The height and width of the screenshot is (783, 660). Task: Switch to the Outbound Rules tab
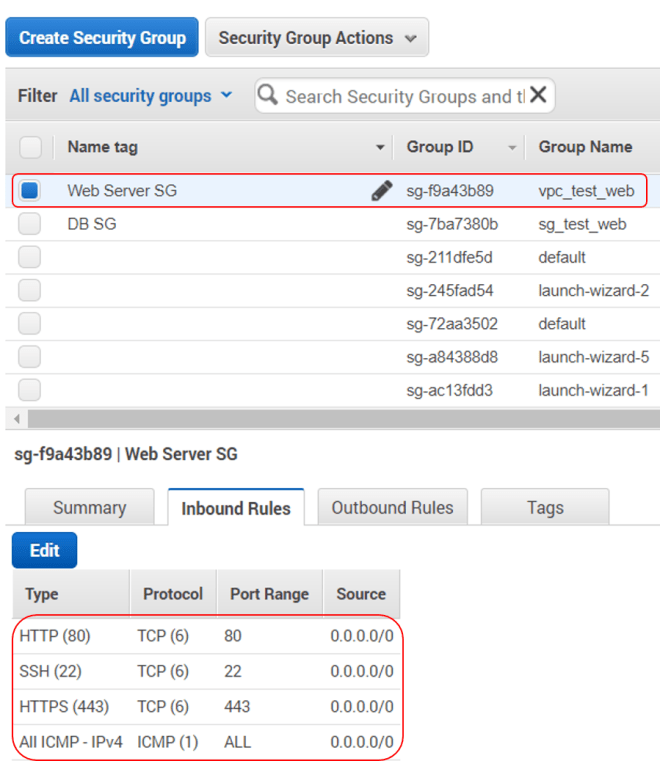tap(392, 508)
